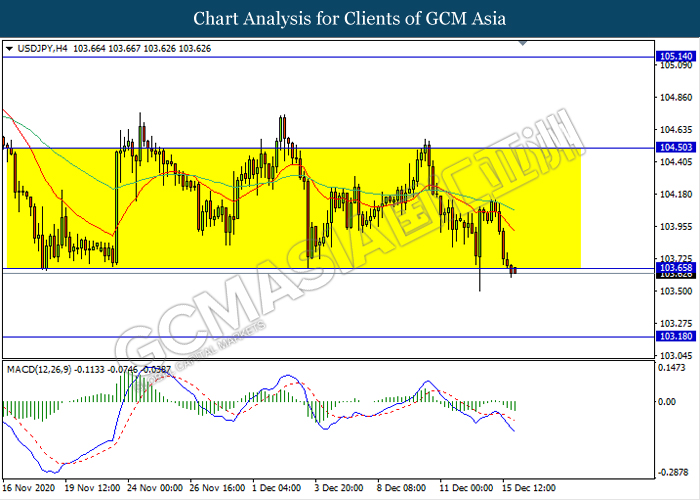The image size is (700, 500).
Task: Click the chart shift triangle marker at top
Action: [523, 43]
